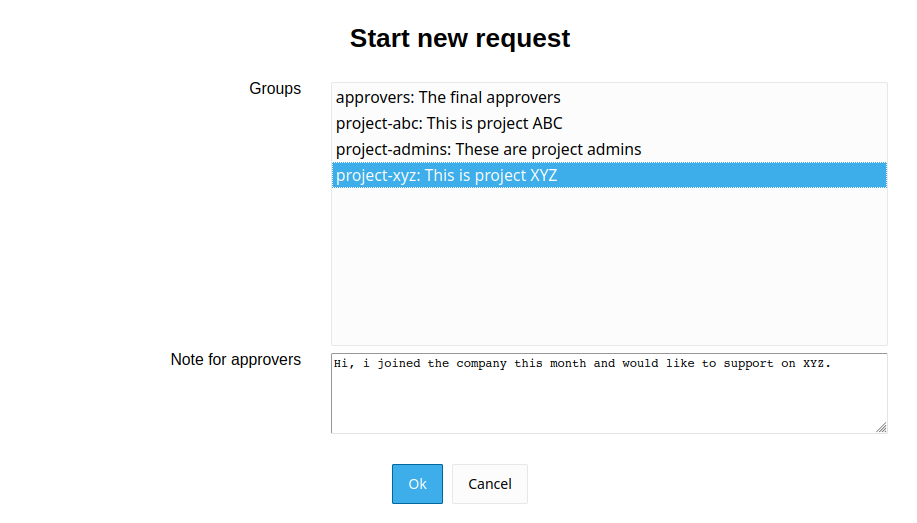
Task: Select the approvers group in the list
Action: (448, 97)
